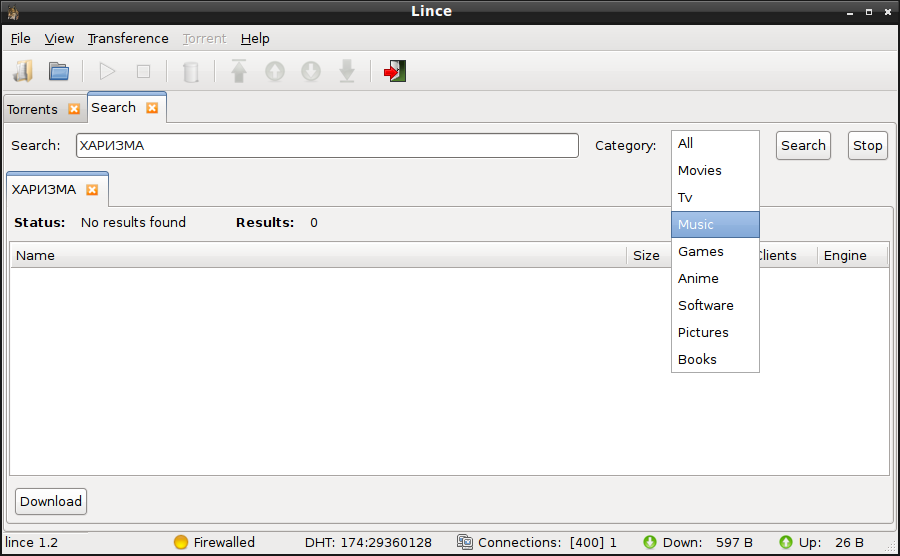900x556 pixels.
Task: Close the ХАРИЗМА results tab
Action: pos(92,190)
